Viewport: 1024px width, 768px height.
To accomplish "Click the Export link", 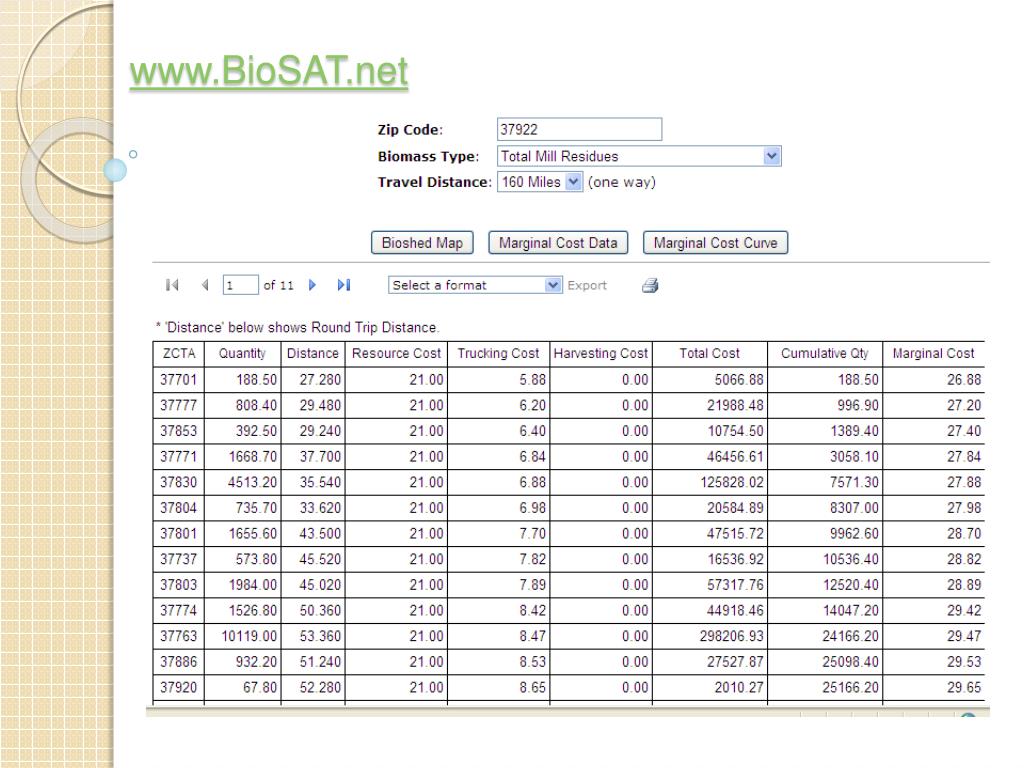I will (x=587, y=285).
